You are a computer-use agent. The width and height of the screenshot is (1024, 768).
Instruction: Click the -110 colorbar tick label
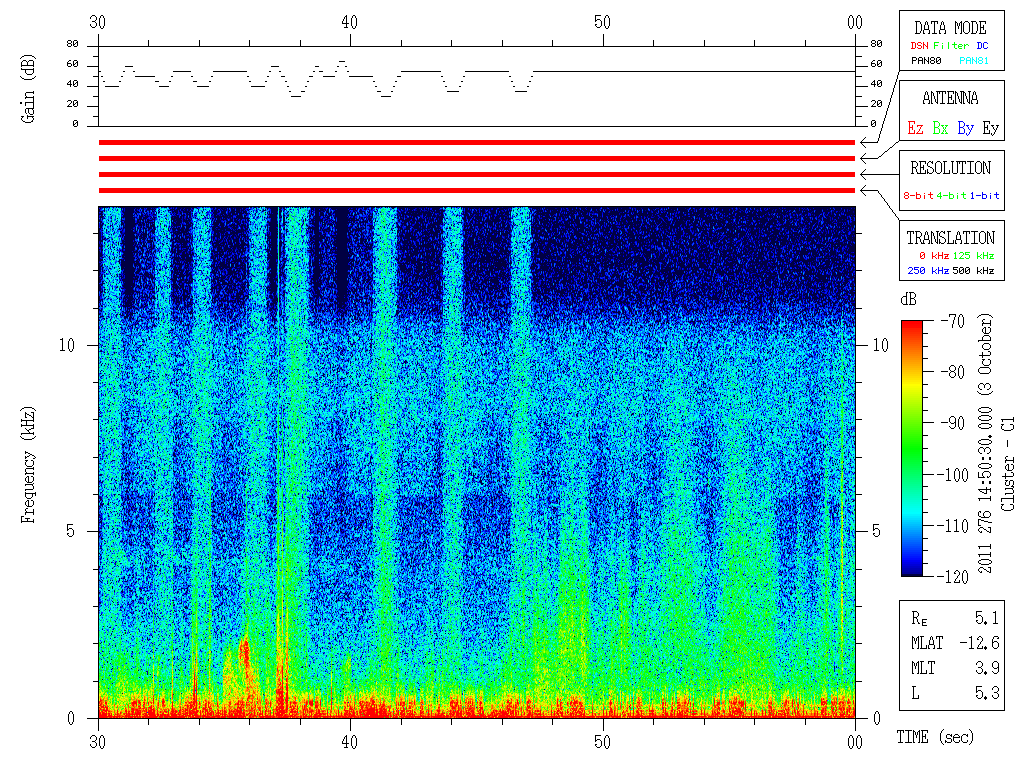pyautogui.click(x=953, y=526)
